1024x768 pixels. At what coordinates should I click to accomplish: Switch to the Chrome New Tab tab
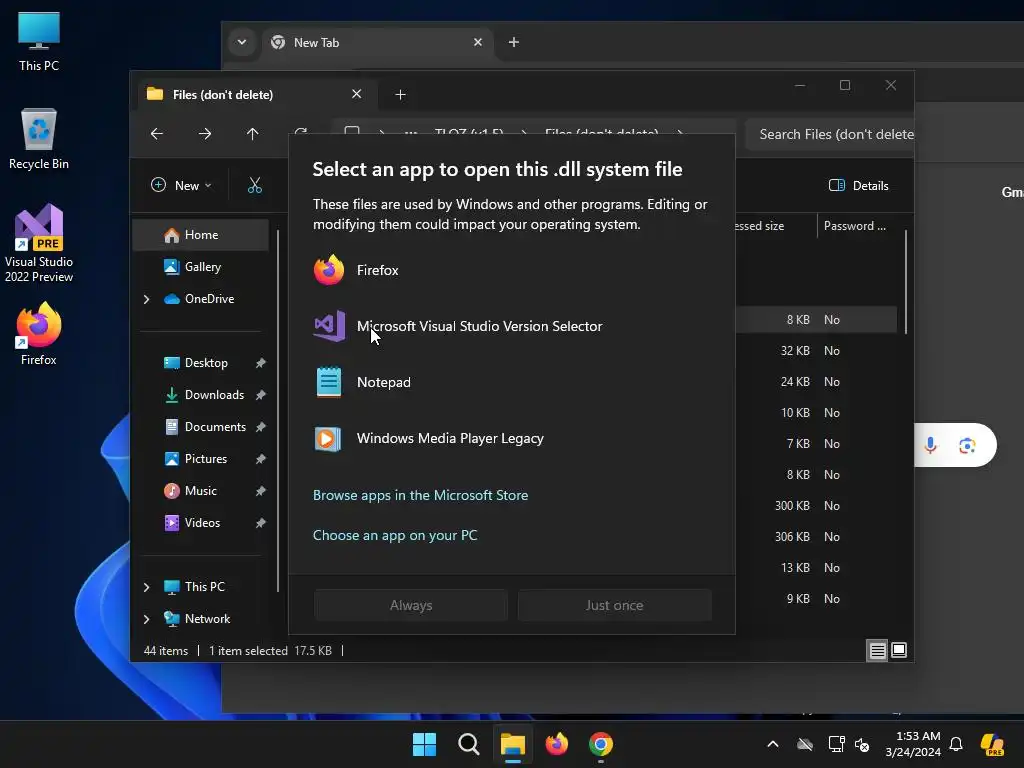click(377, 43)
